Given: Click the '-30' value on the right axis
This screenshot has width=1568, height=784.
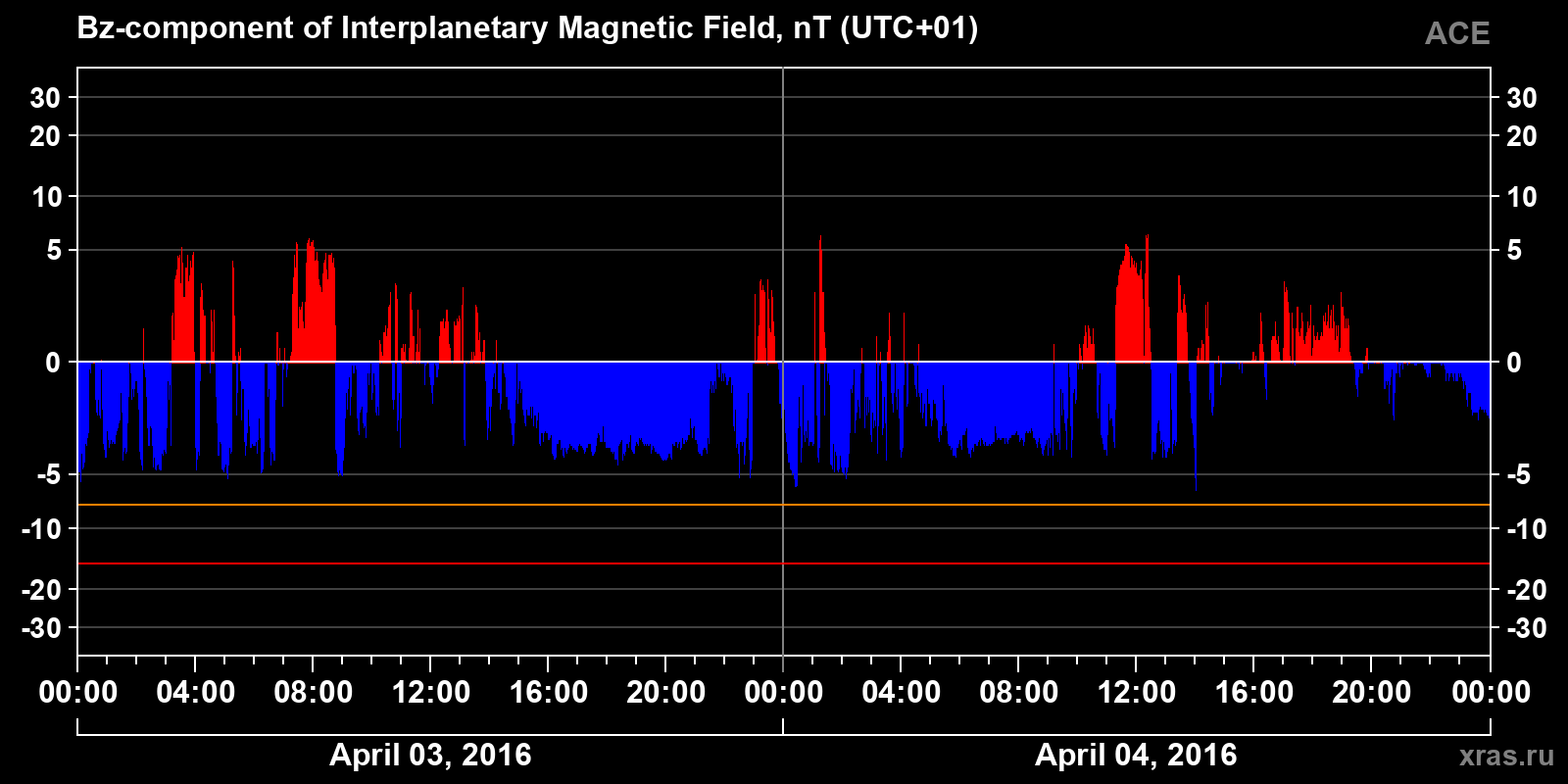Looking at the screenshot, I should (x=1526, y=628).
